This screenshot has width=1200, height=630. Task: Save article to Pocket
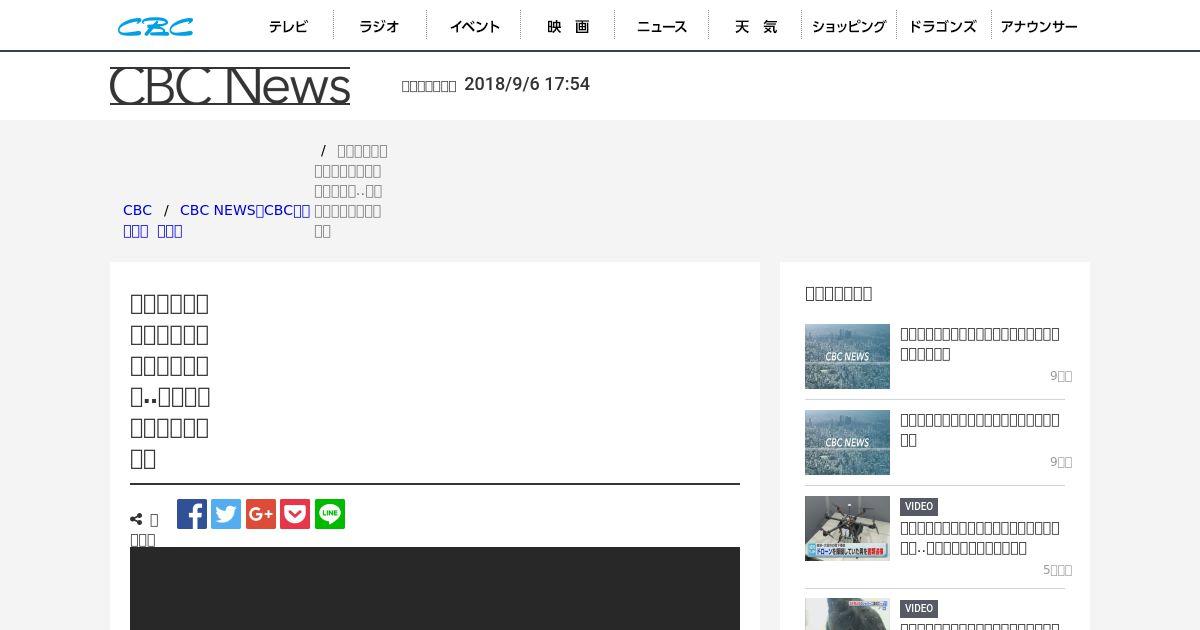[295, 514]
